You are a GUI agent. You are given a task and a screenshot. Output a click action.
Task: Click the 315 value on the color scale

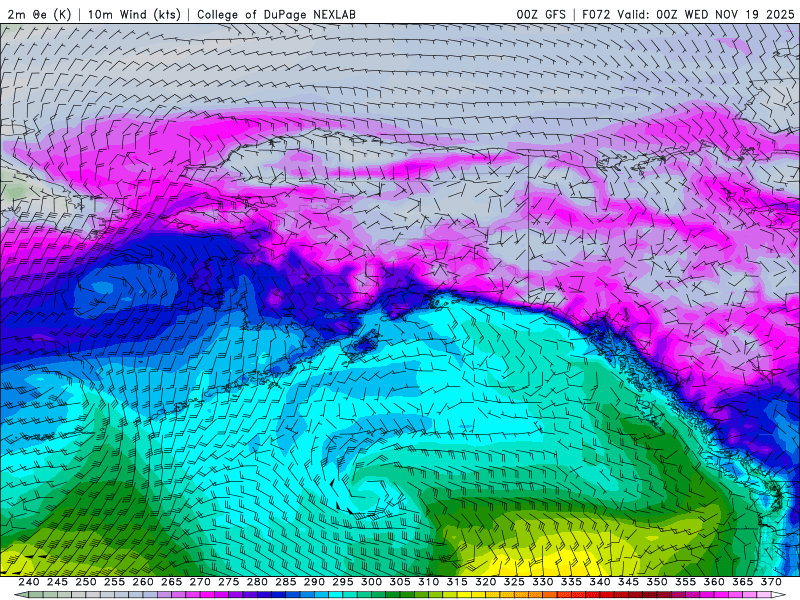click(x=457, y=582)
